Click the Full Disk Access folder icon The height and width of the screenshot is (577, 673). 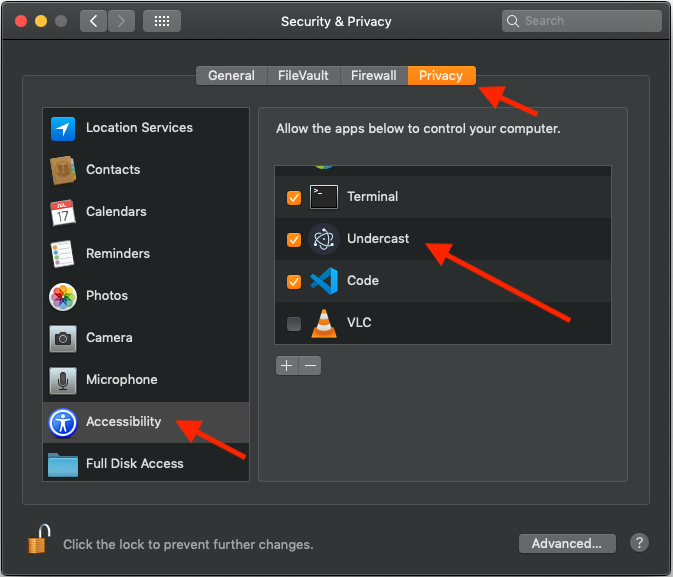tap(63, 465)
